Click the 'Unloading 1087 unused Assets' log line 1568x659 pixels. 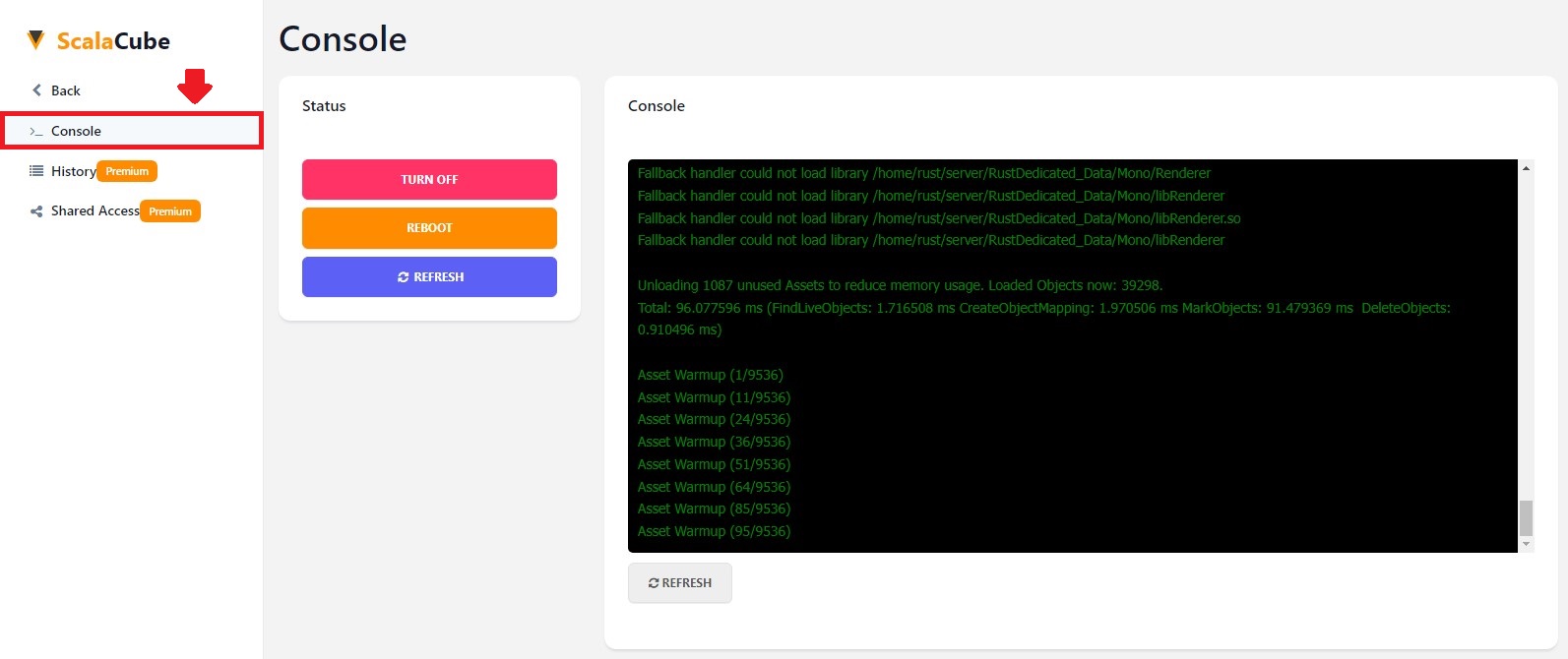(900, 285)
